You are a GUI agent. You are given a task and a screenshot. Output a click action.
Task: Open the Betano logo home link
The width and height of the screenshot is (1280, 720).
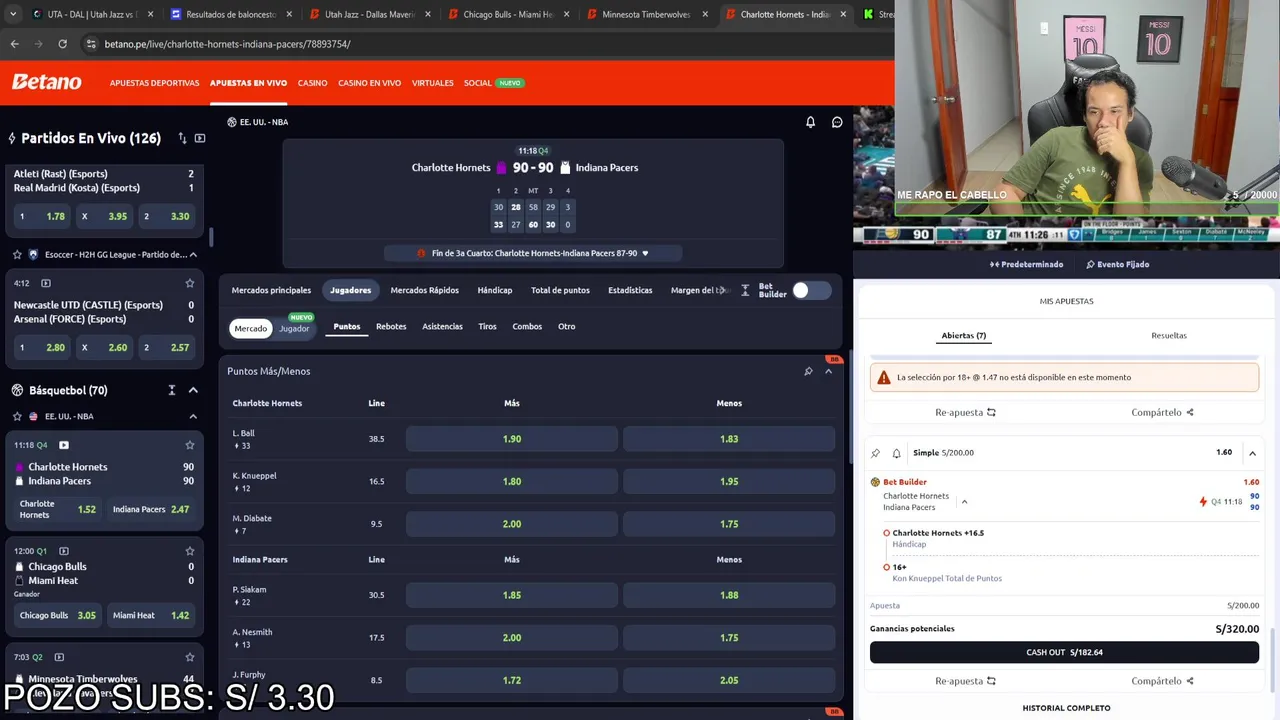tap(47, 82)
